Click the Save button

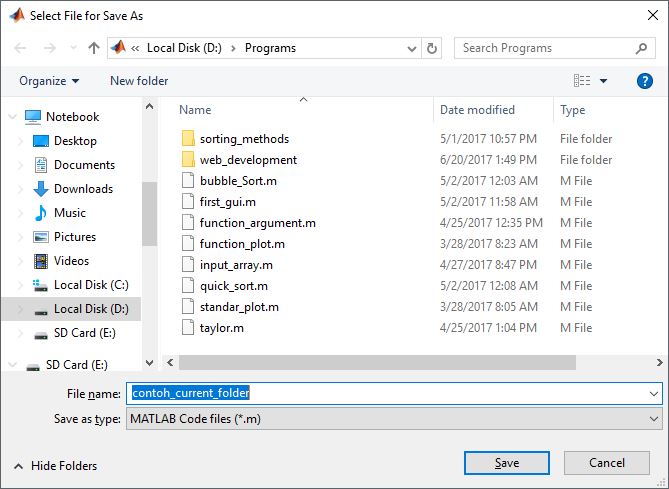(507, 463)
